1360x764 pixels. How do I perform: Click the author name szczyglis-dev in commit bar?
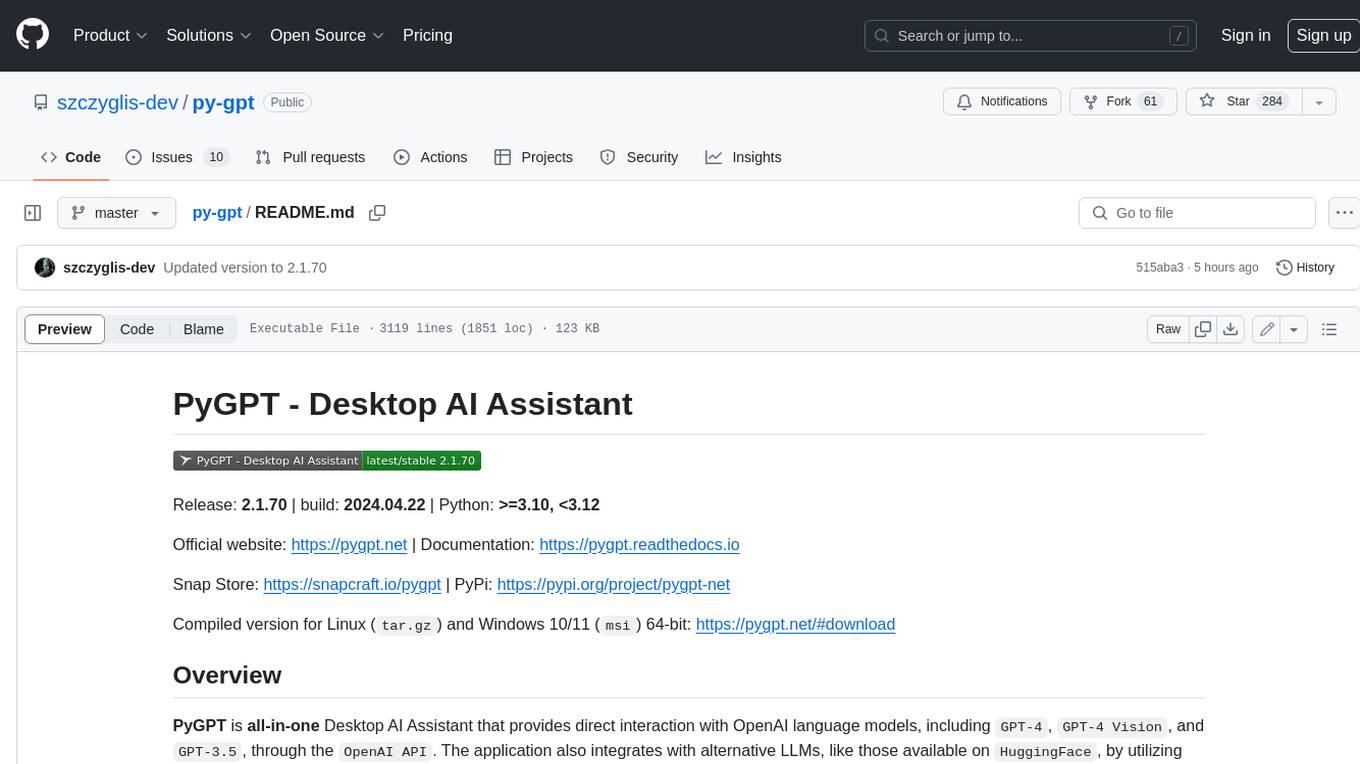(109, 268)
